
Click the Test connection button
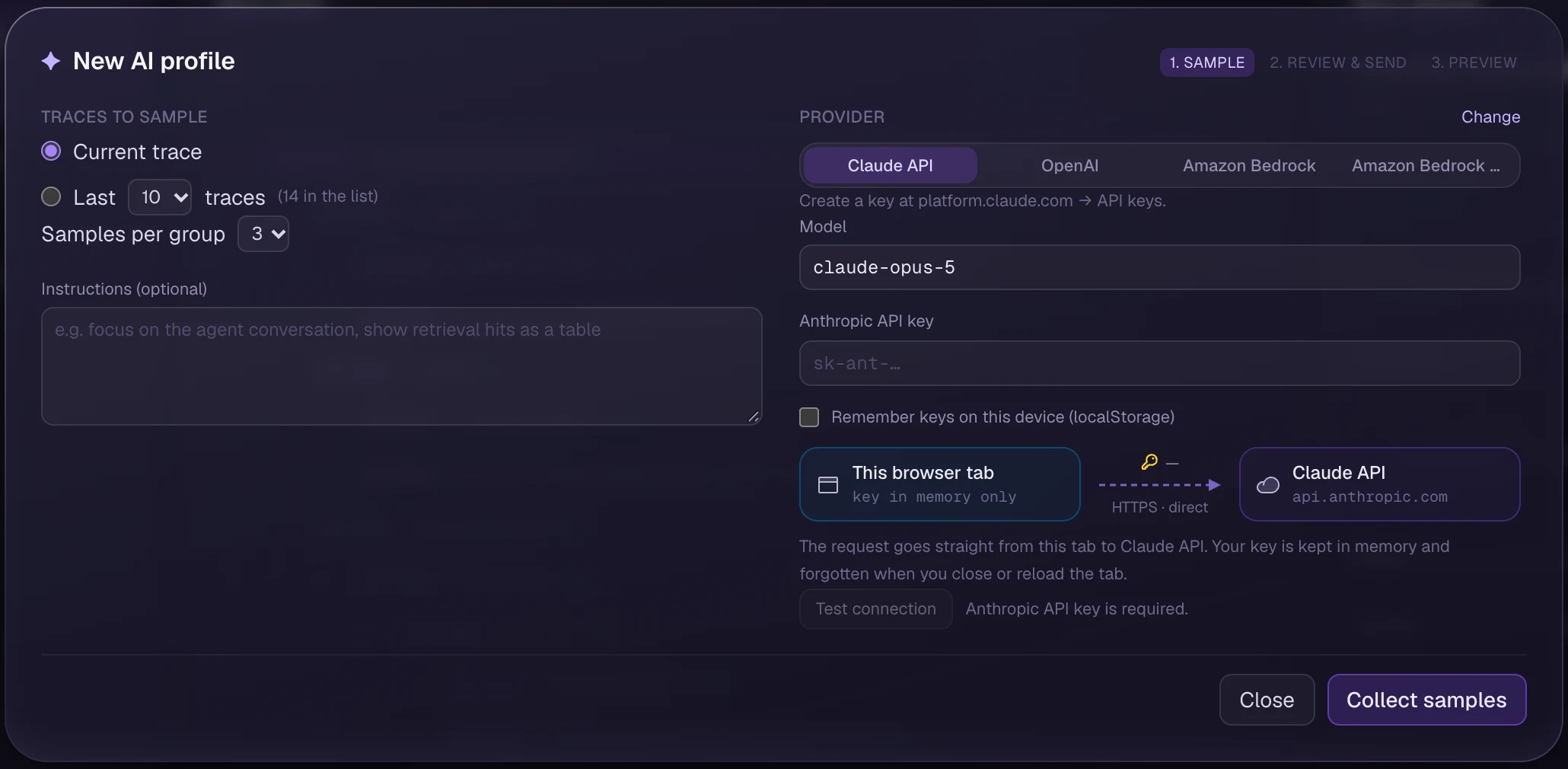[x=875, y=609]
